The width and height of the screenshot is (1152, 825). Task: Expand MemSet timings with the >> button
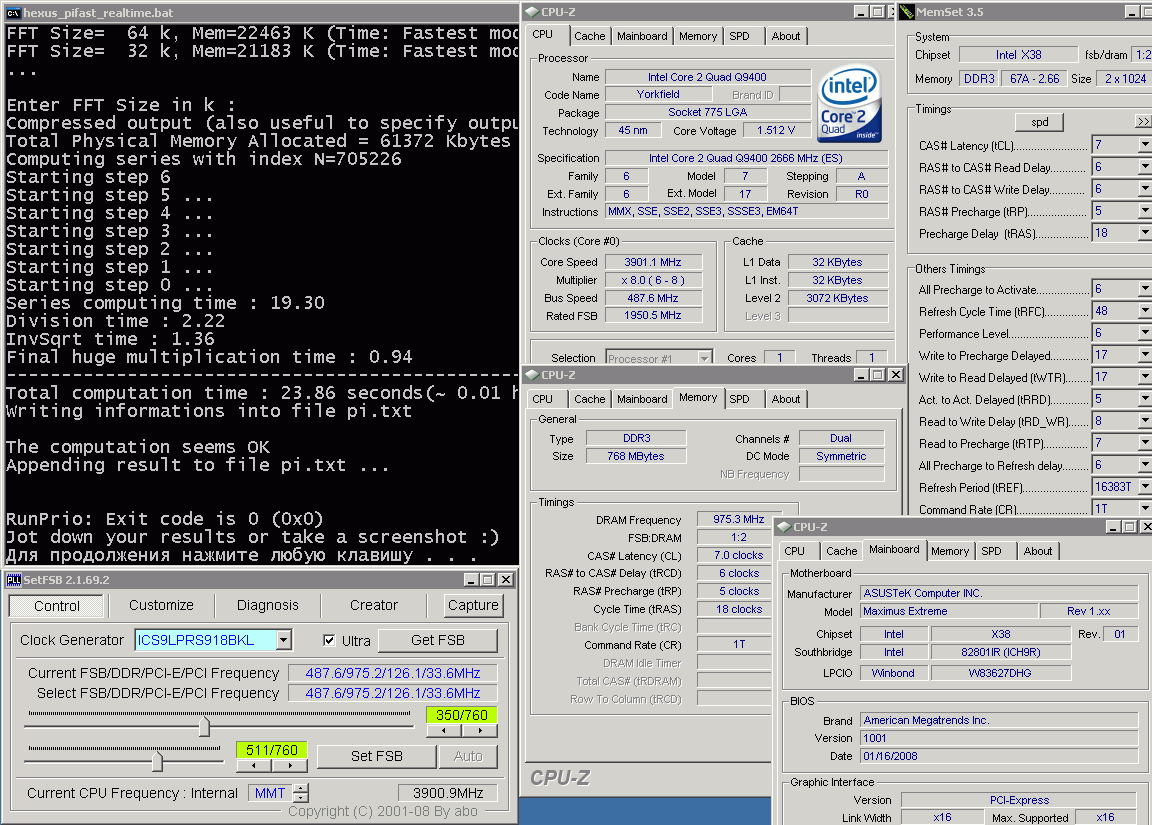click(x=1143, y=122)
